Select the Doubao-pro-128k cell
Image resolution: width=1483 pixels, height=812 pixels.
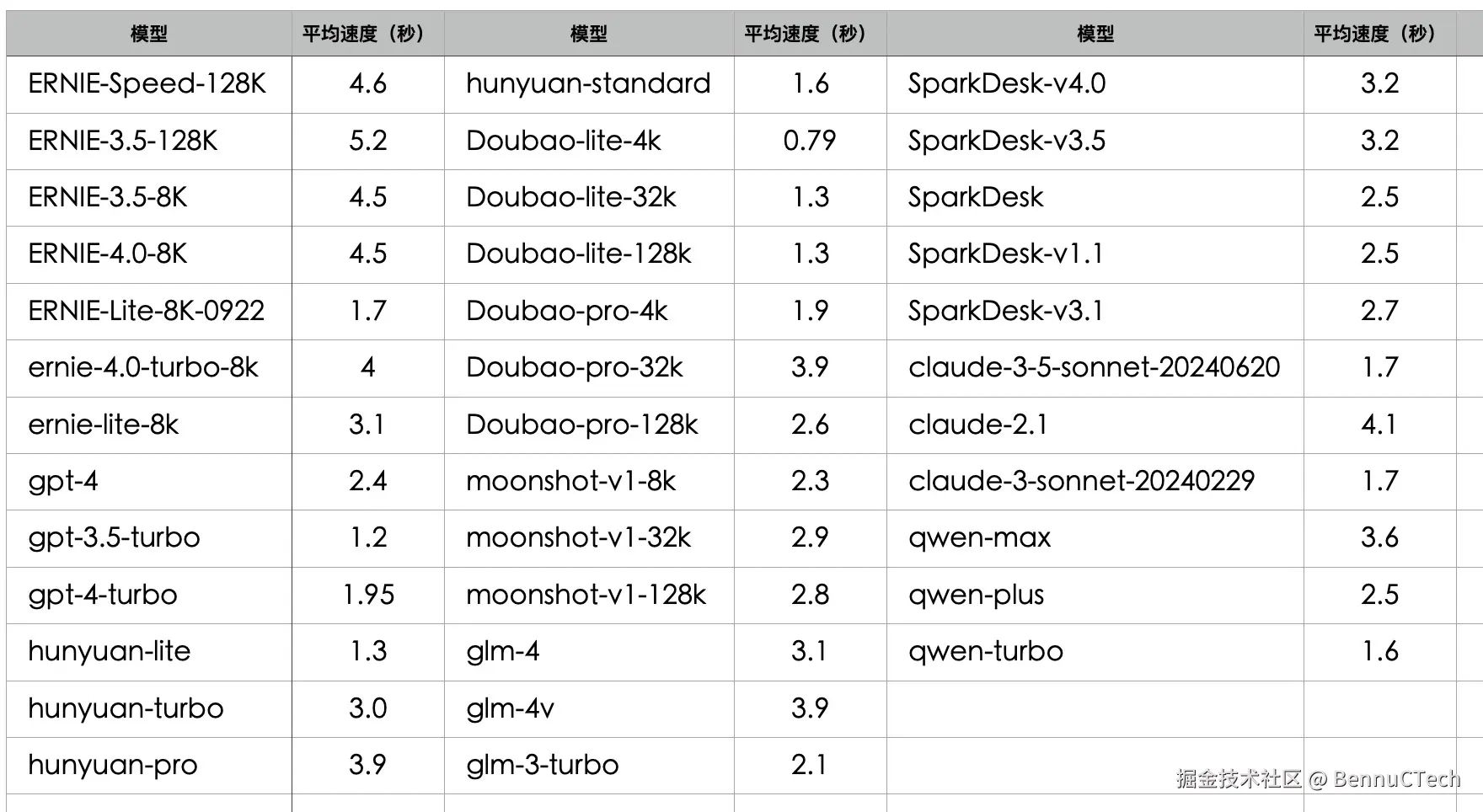(582, 425)
